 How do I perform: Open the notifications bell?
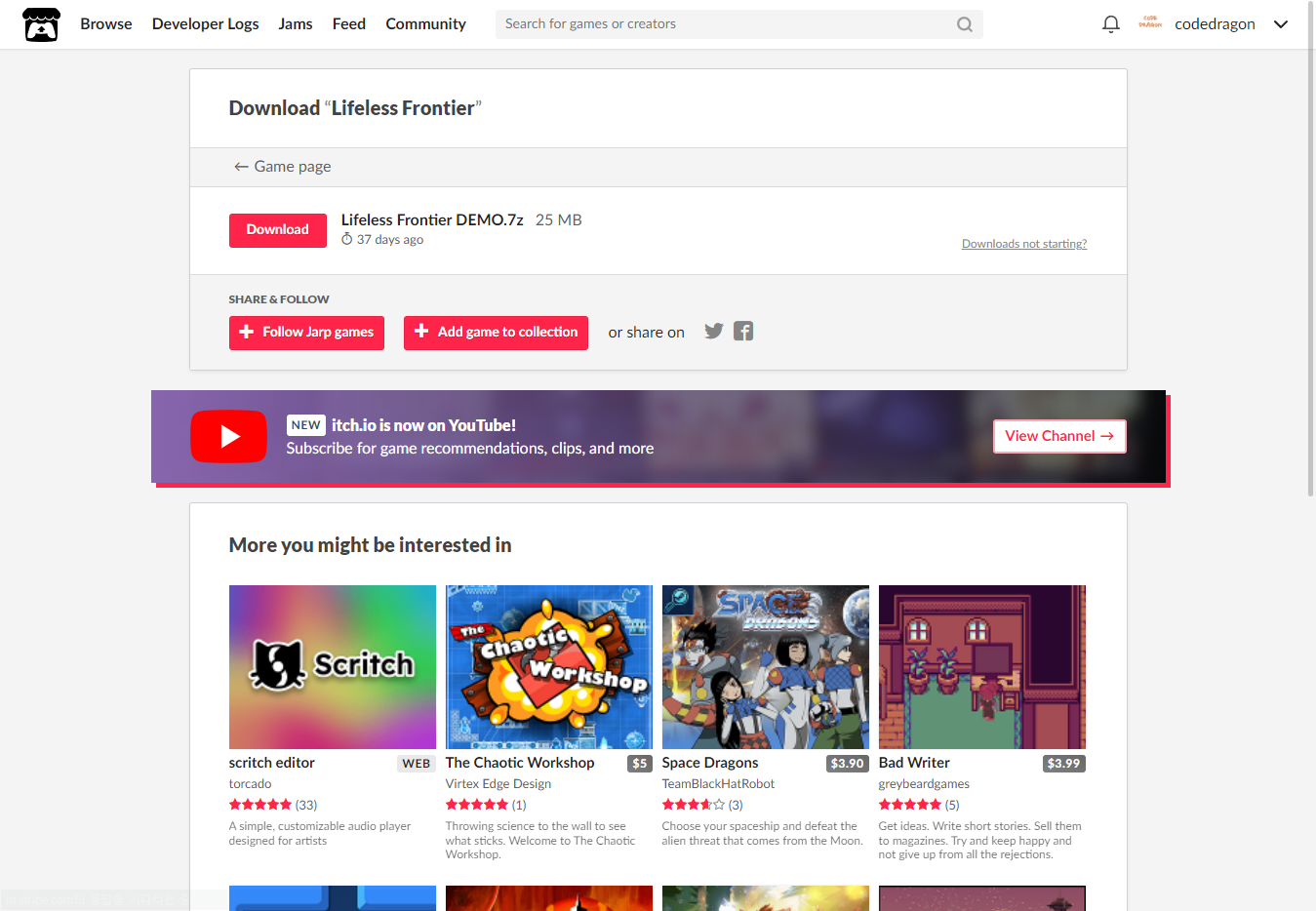click(x=1110, y=24)
